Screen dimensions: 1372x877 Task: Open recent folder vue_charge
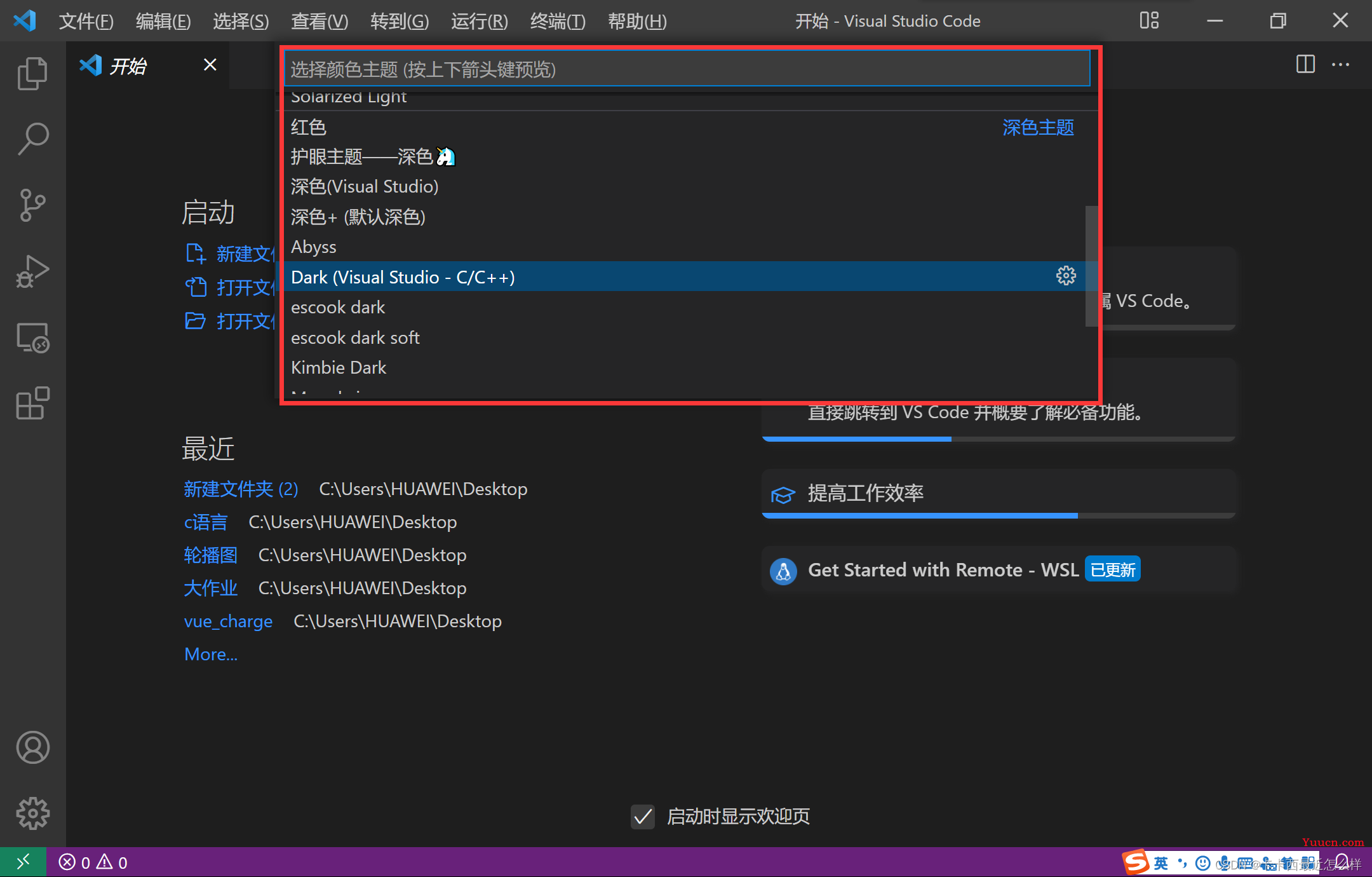229,621
